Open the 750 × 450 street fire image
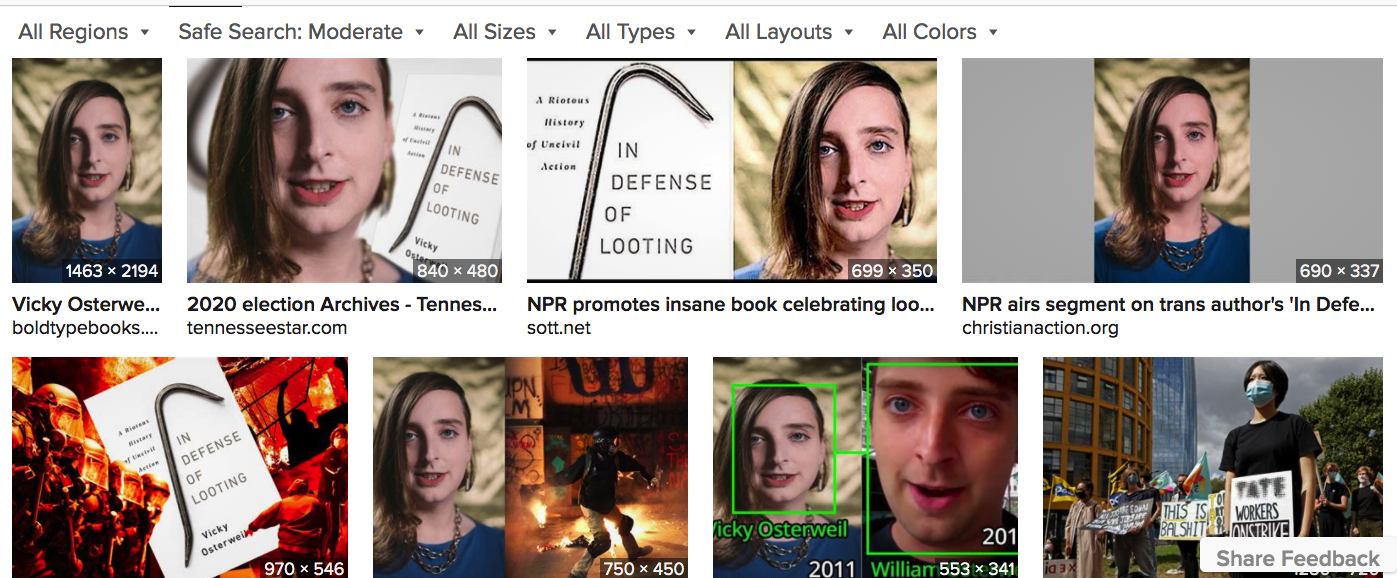The image size is (1397, 578). [530, 468]
